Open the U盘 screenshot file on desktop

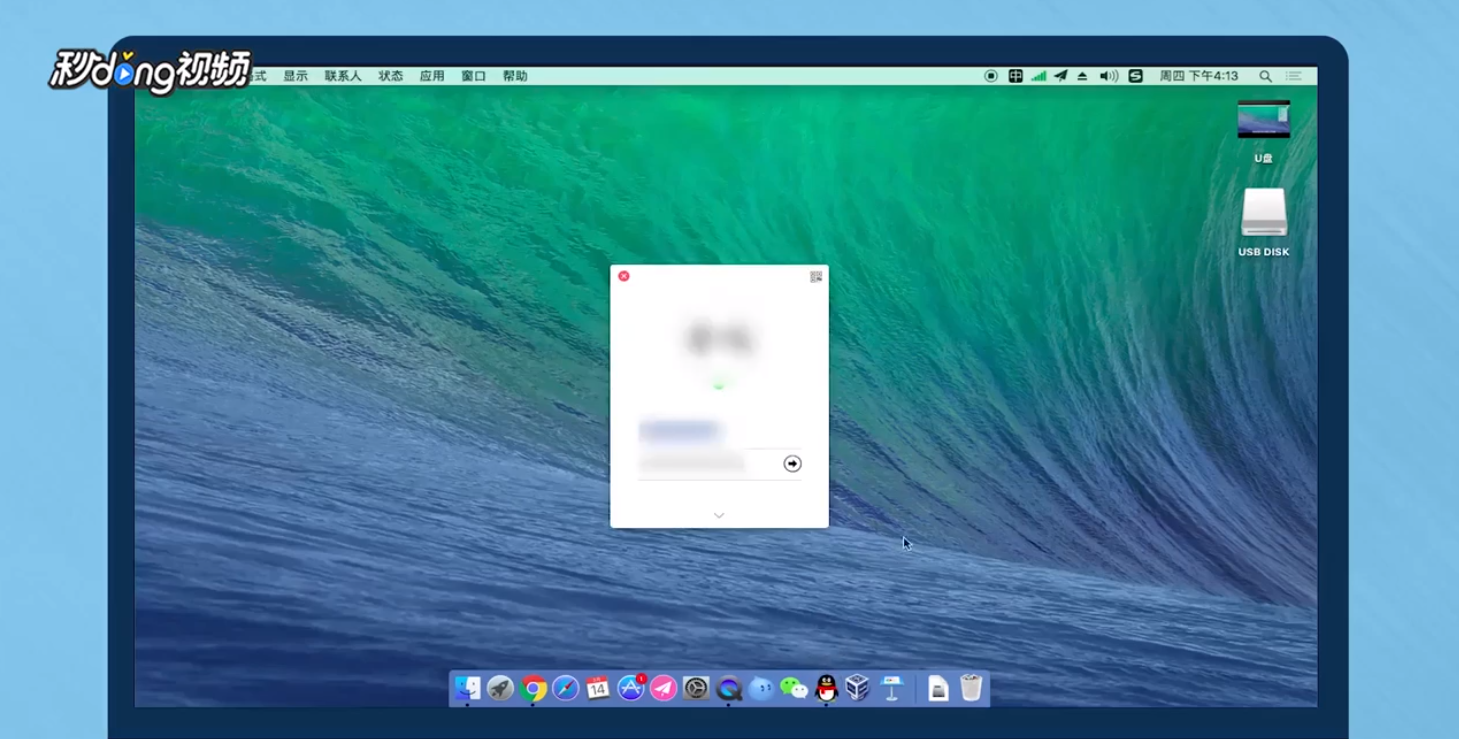(x=1264, y=120)
